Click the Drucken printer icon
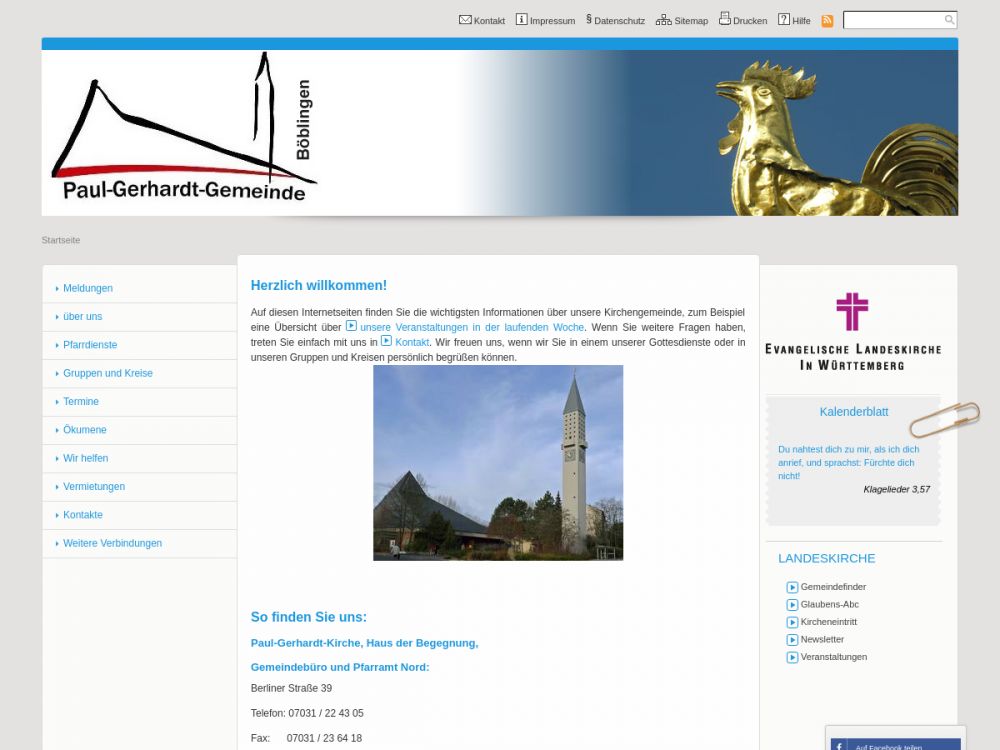This screenshot has height=750, width=1000. [x=725, y=19]
